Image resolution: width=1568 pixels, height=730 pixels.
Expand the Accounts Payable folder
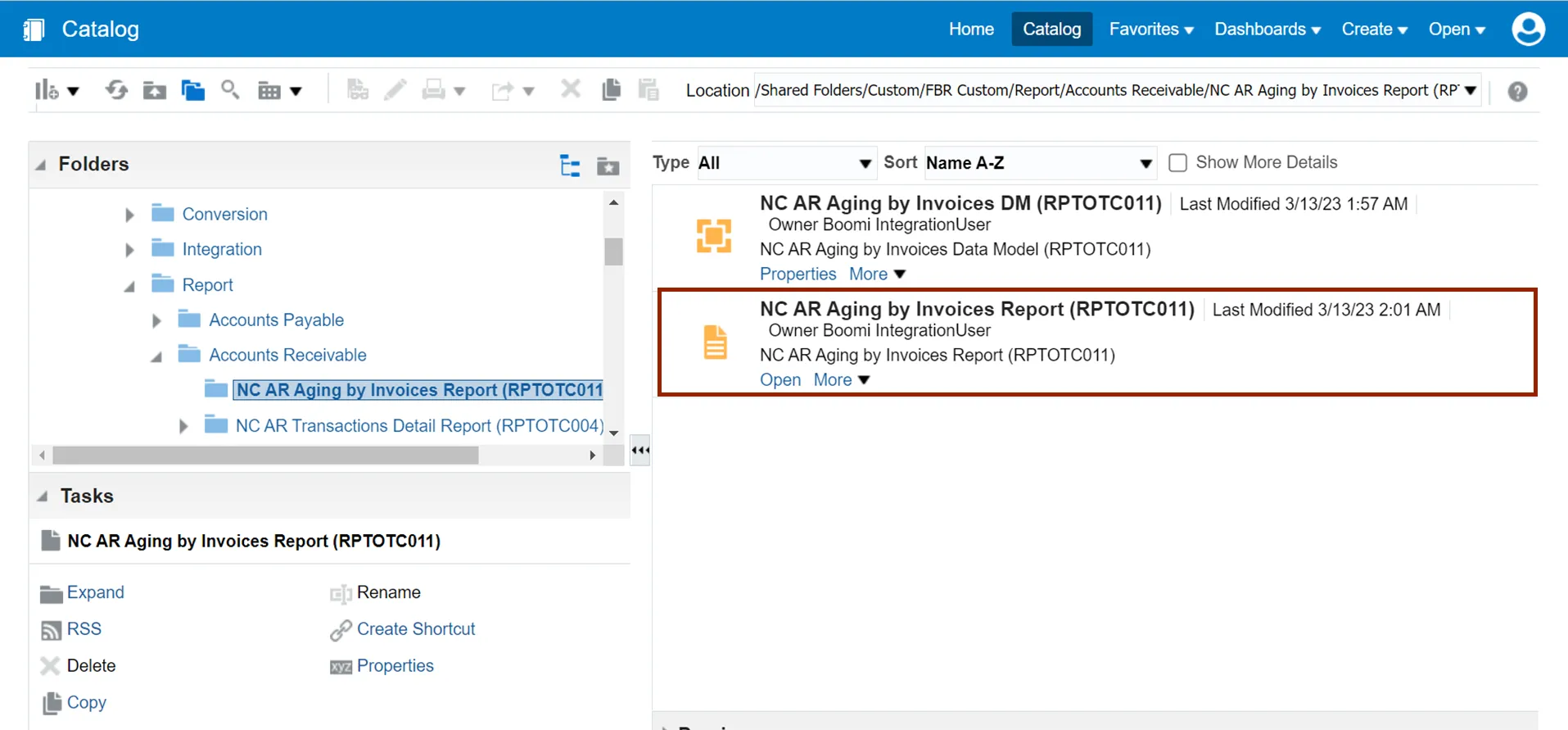[156, 320]
